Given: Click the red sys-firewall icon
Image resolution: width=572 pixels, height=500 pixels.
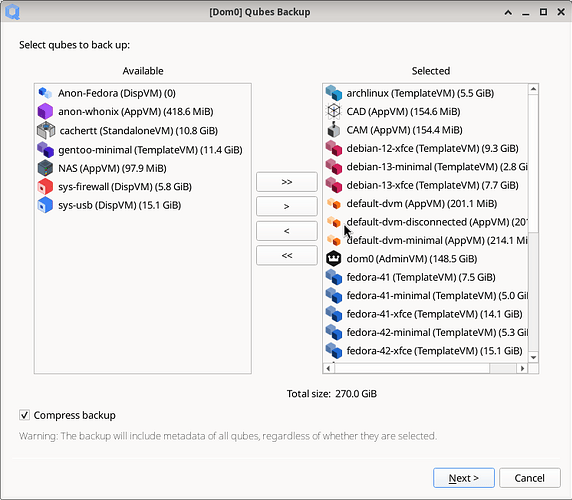Looking at the screenshot, I should click(45, 187).
